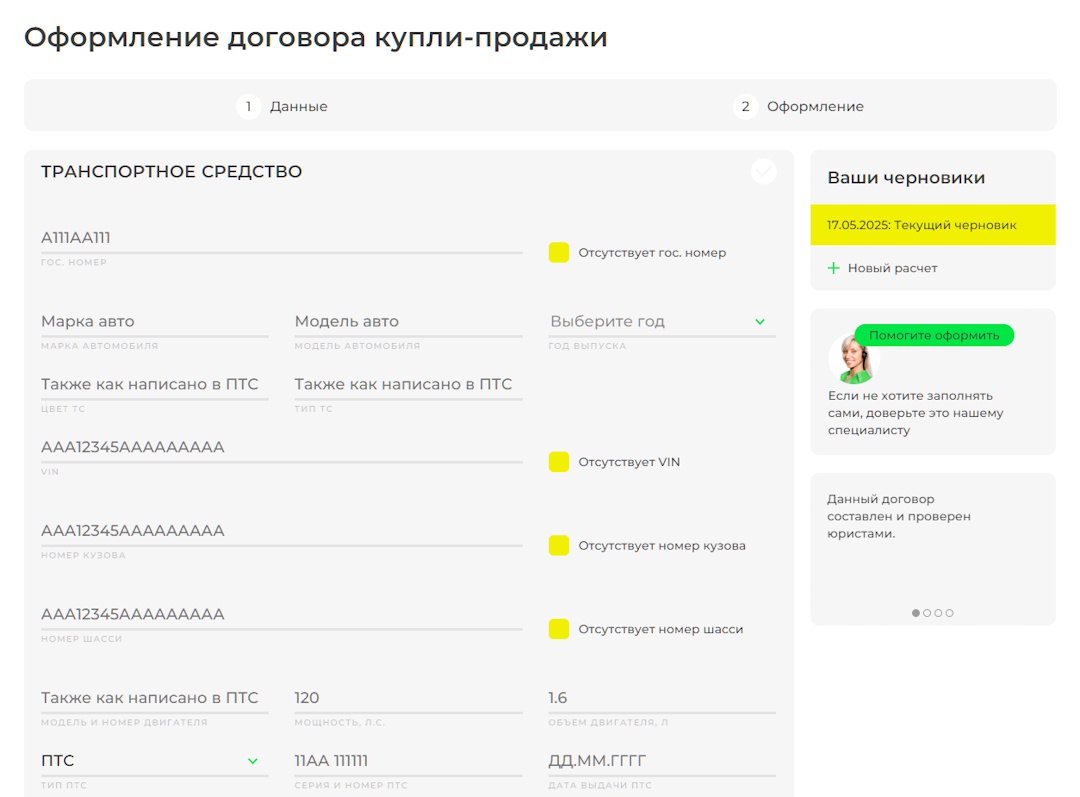This screenshot has height=797, width=1080.
Task: Click the Марка авто input field
Action: point(154,322)
